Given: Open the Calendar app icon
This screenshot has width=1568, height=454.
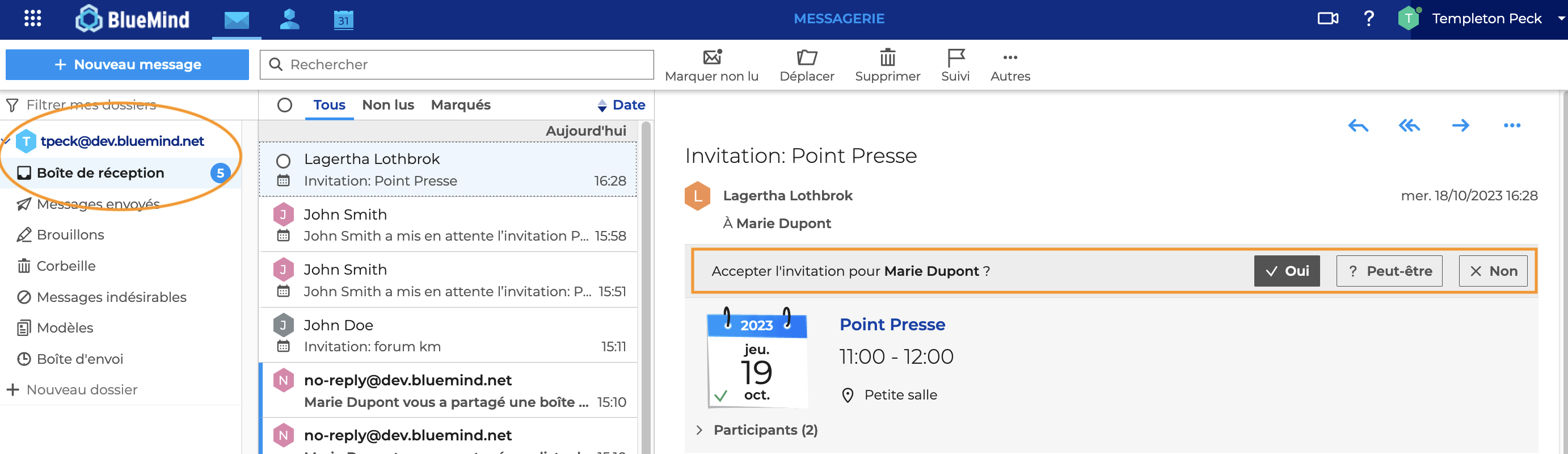Looking at the screenshot, I should click(x=343, y=19).
